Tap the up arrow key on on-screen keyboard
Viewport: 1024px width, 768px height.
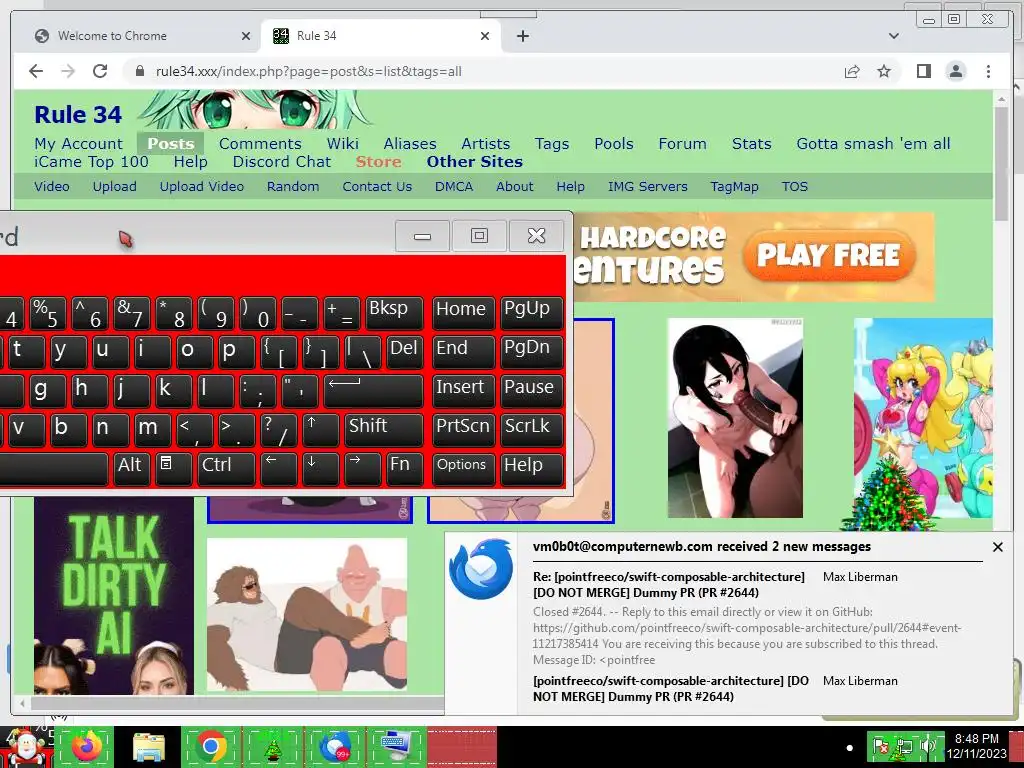321,430
